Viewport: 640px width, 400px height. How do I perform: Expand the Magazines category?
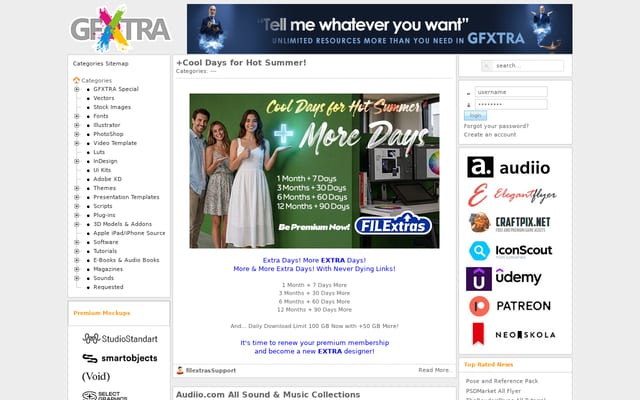pos(77,269)
